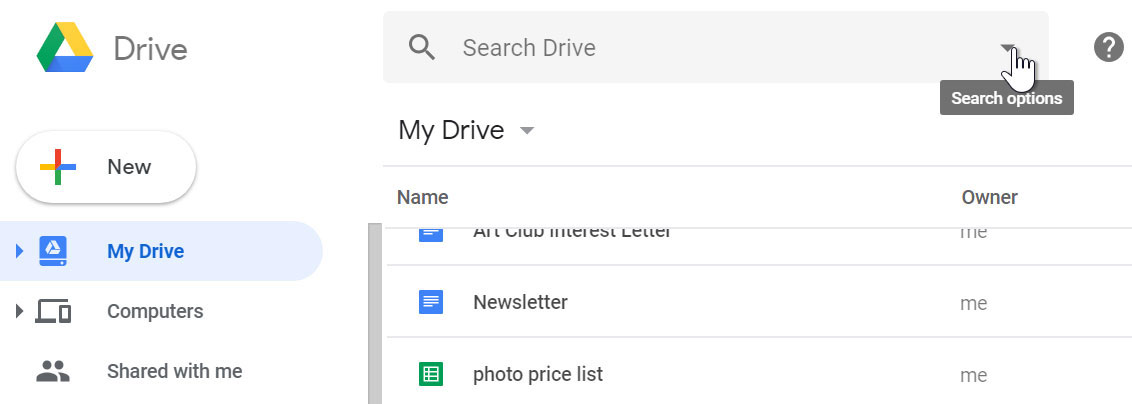1132x404 pixels.
Task: Click the Google Drive logo
Action: [x=65, y=48]
